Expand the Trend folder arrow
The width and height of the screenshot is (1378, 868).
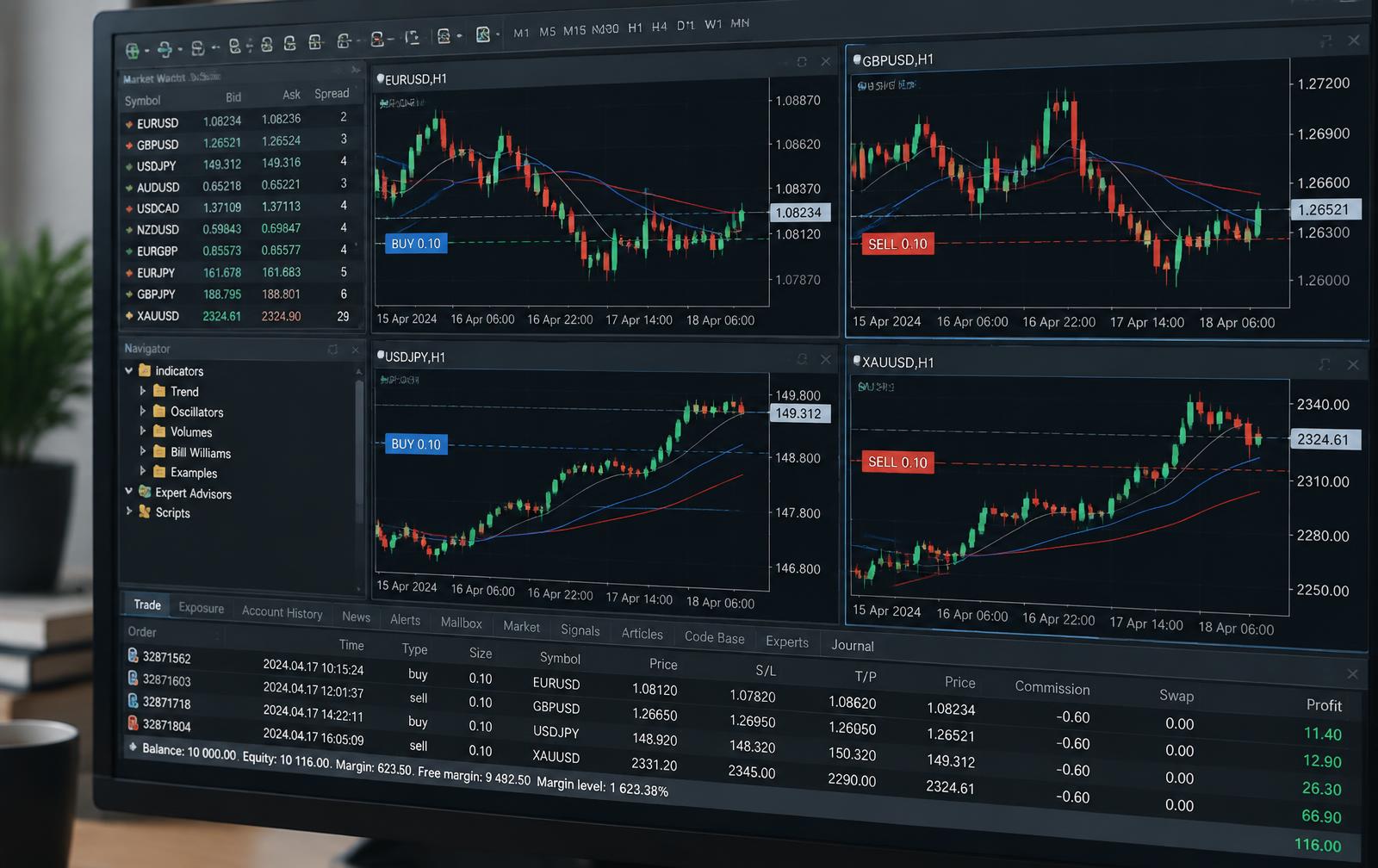[x=143, y=390]
